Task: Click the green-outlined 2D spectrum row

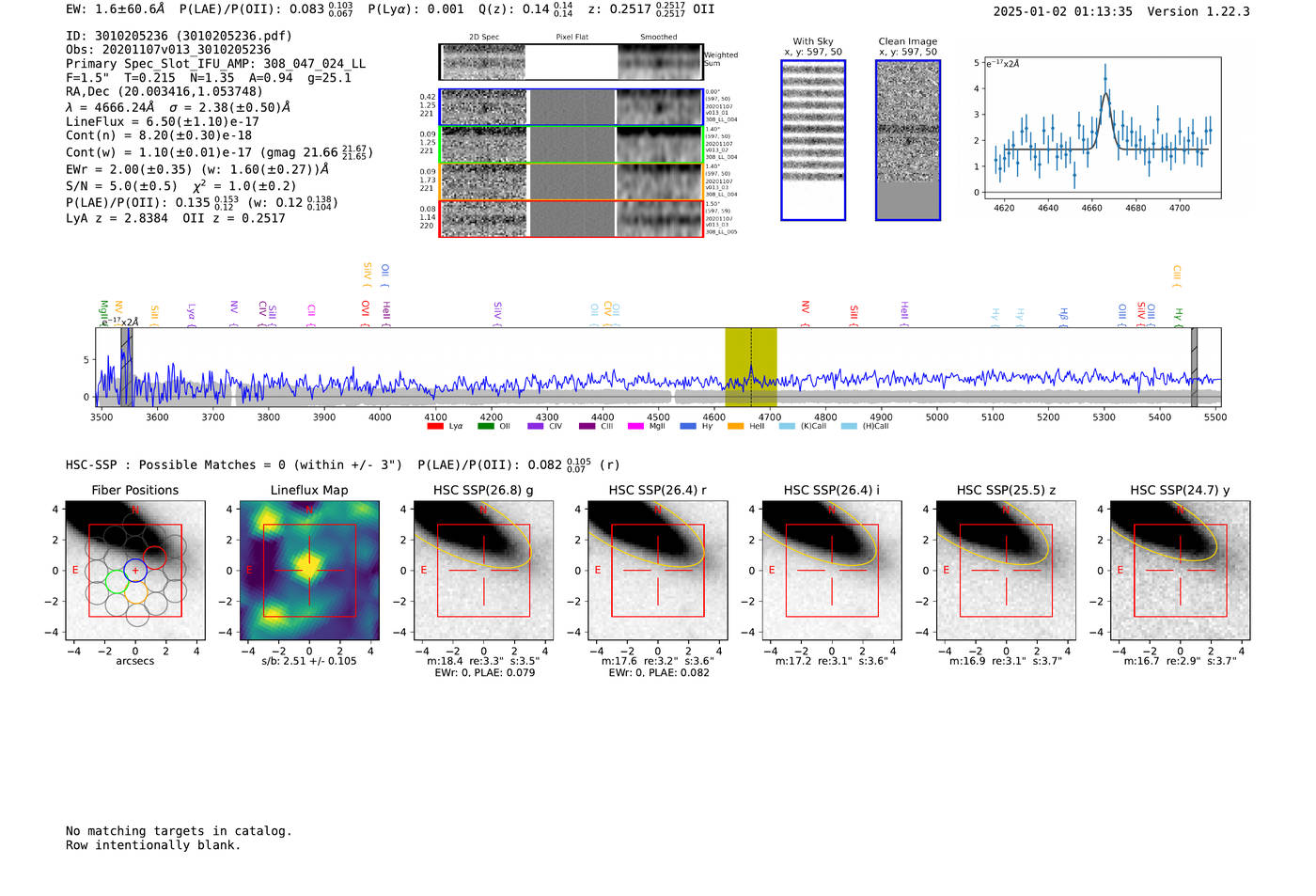Action: 572,145
